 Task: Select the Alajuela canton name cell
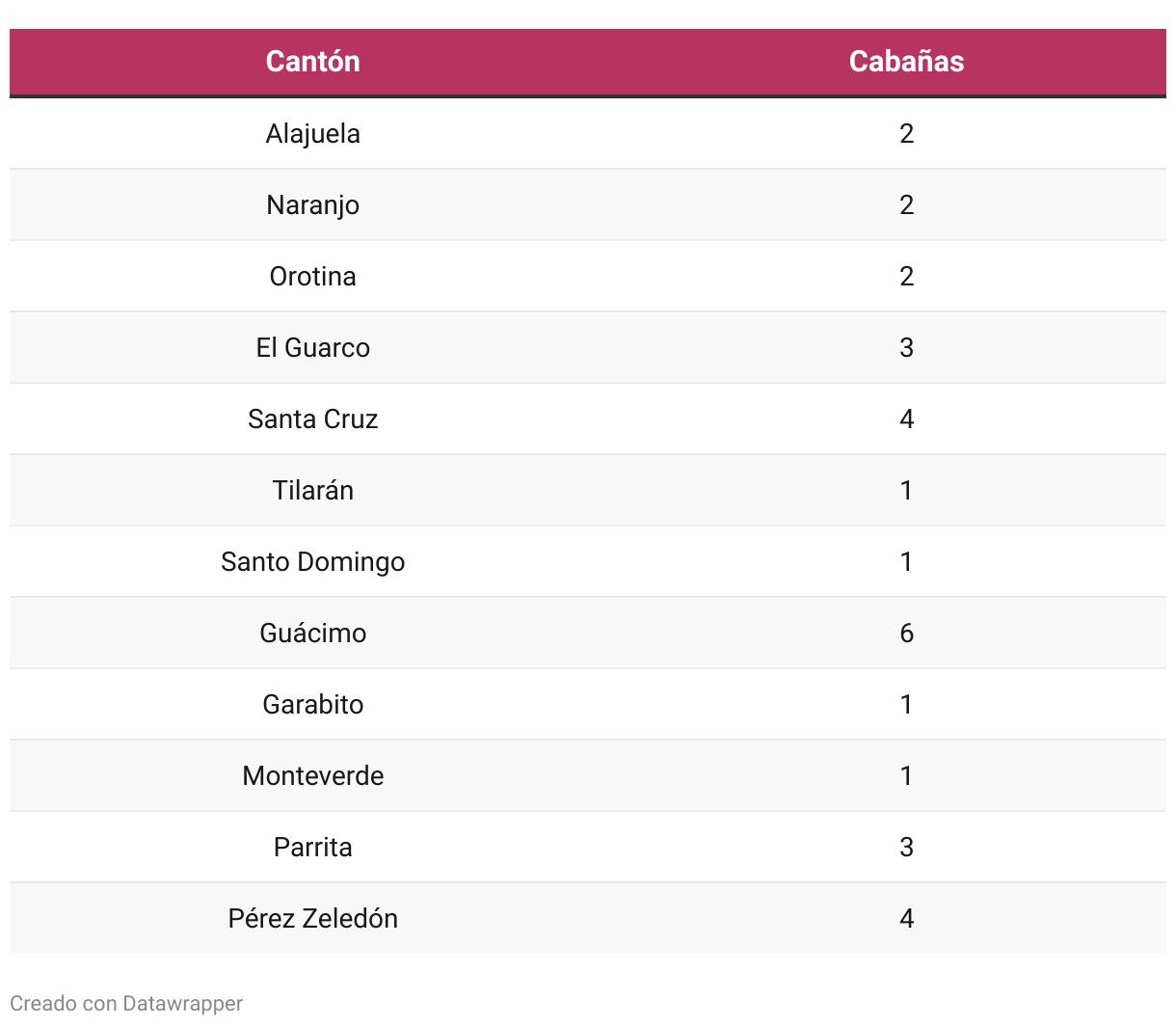[x=312, y=133]
